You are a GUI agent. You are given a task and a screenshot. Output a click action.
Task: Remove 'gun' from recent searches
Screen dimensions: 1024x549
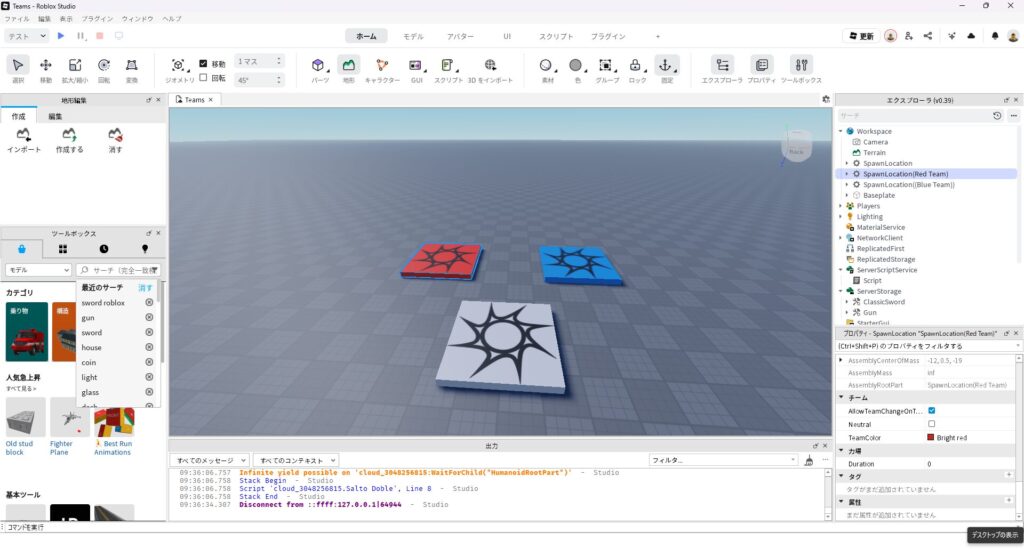(x=149, y=317)
